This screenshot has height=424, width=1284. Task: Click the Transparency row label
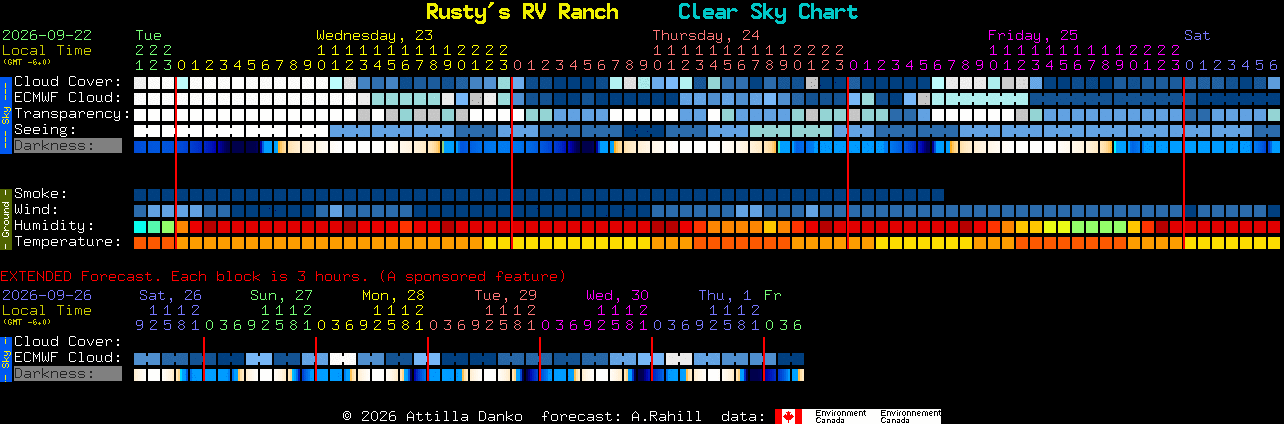point(72,114)
